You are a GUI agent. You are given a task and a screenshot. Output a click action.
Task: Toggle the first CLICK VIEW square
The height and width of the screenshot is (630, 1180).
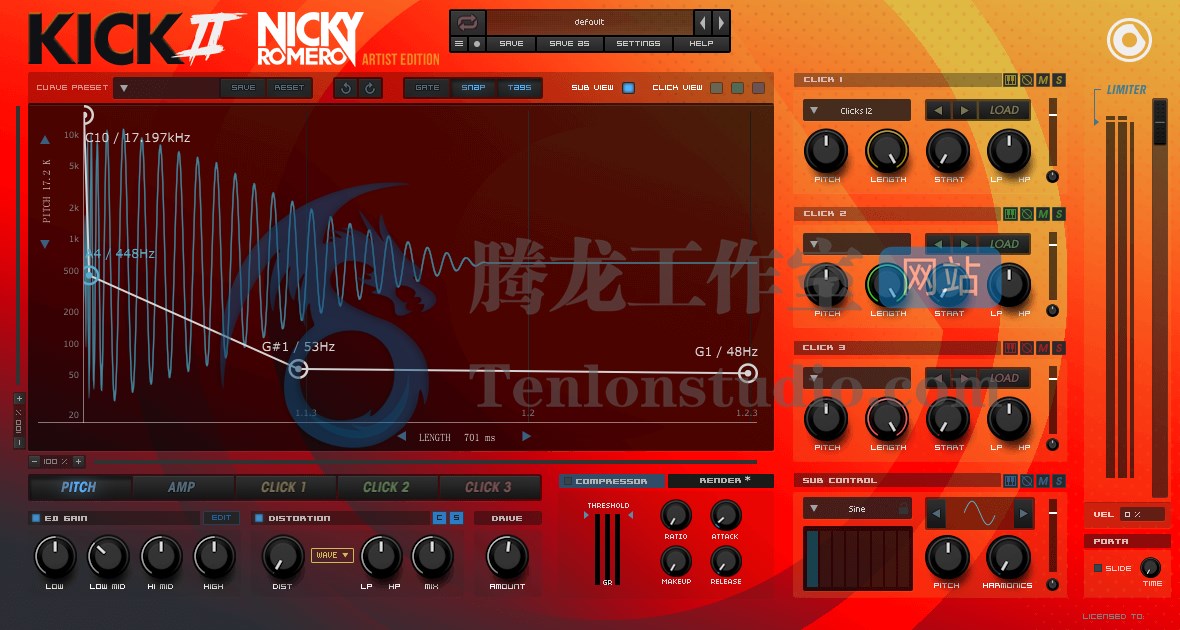click(x=716, y=88)
